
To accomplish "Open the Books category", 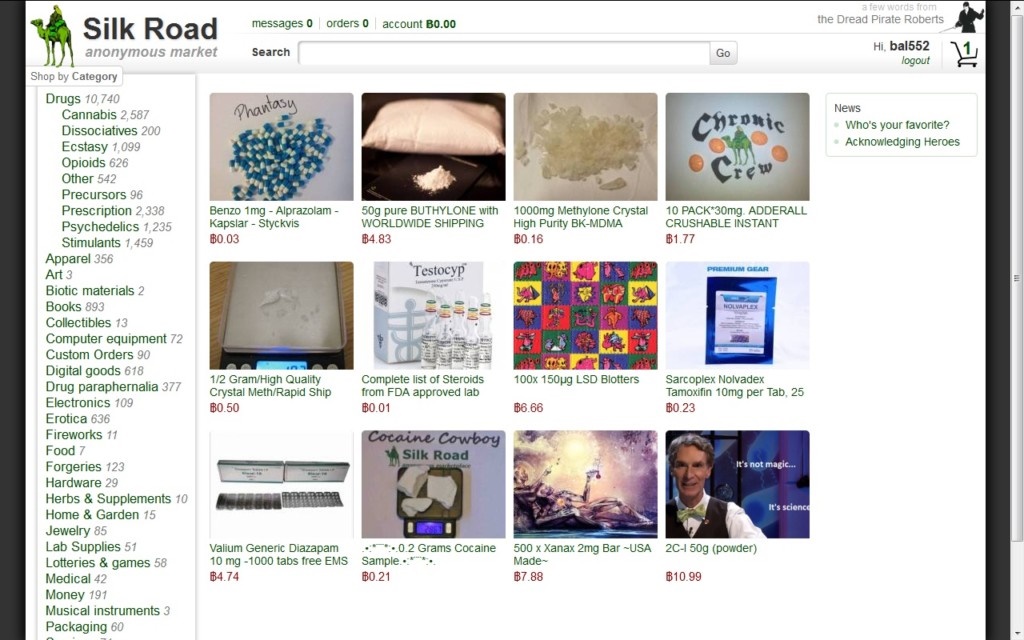I will pyautogui.click(x=63, y=307).
